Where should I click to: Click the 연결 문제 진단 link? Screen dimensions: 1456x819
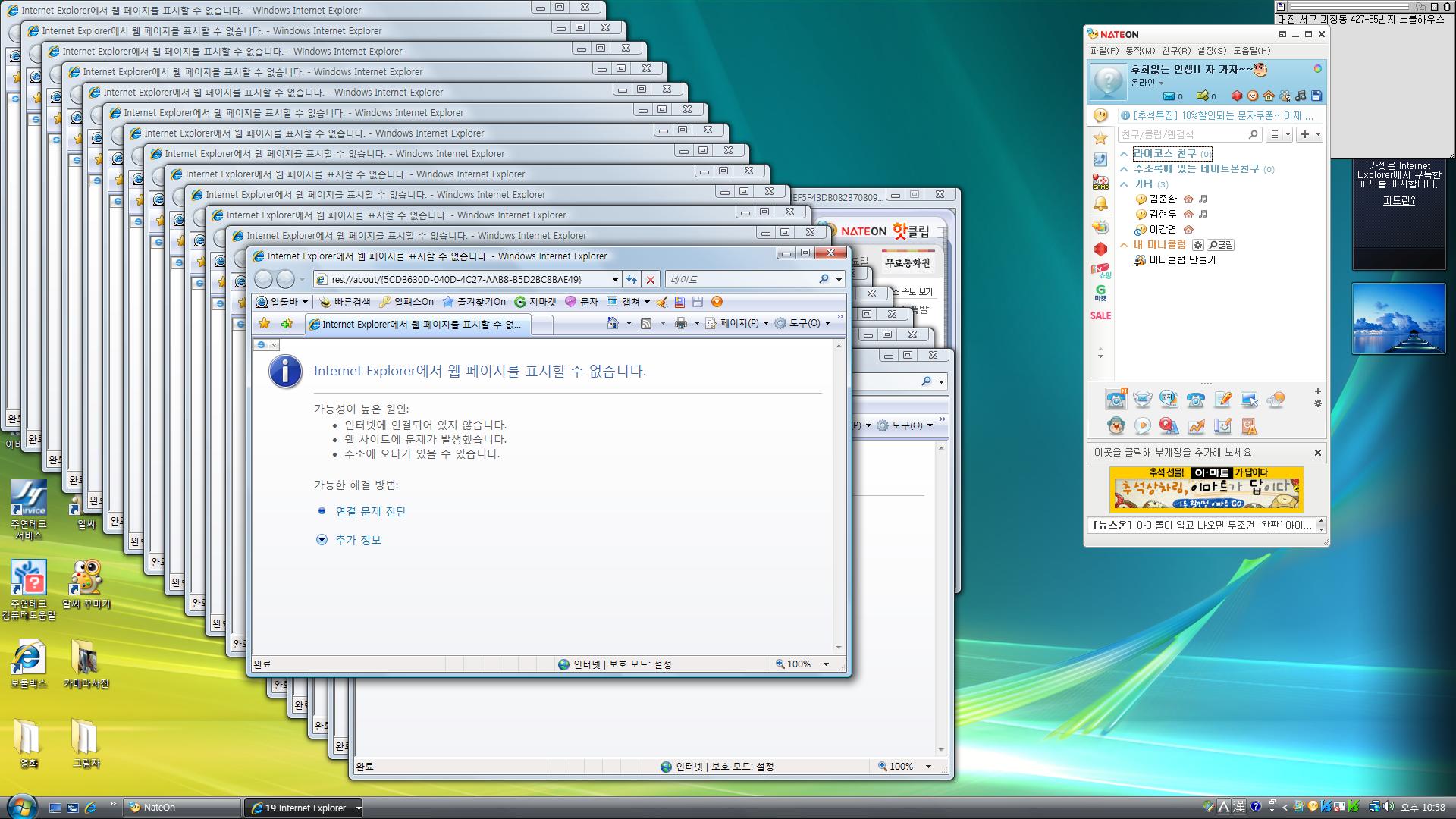[x=371, y=512]
